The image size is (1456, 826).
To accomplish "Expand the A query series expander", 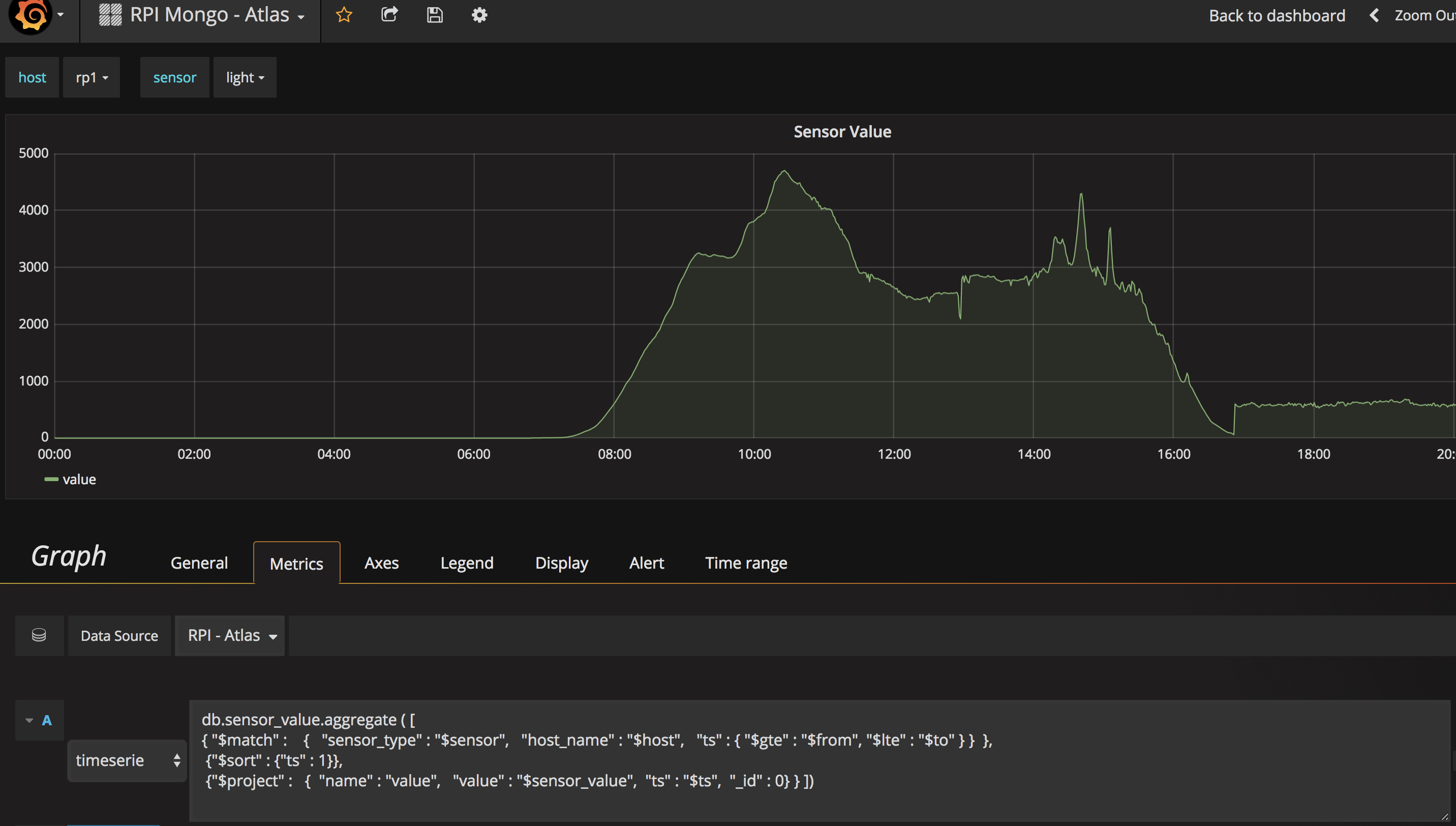I will coord(29,719).
